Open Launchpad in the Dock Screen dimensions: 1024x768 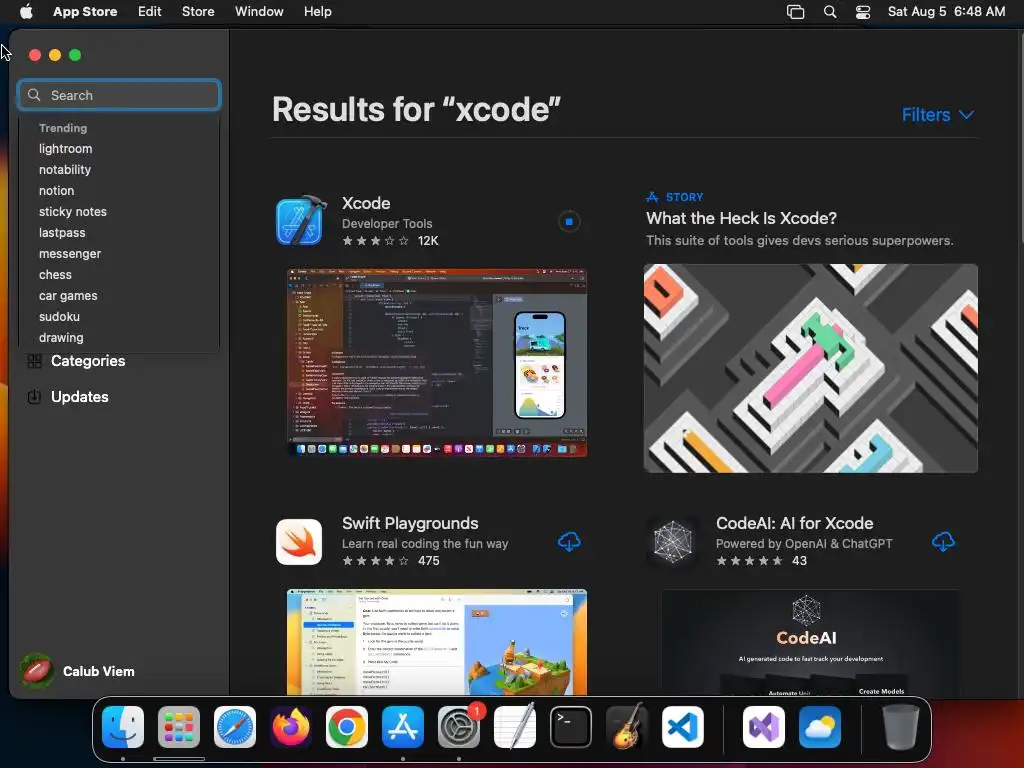(179, 726)
